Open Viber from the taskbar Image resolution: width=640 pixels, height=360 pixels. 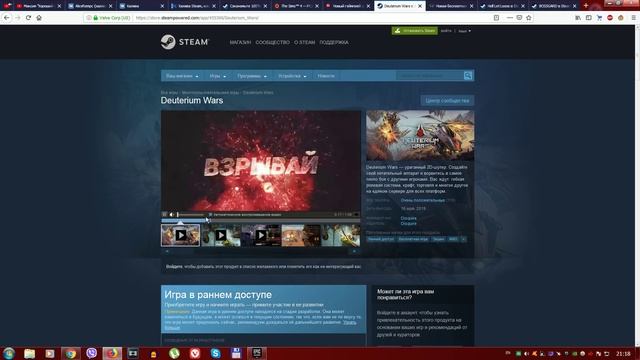click(x=91, y=353)
